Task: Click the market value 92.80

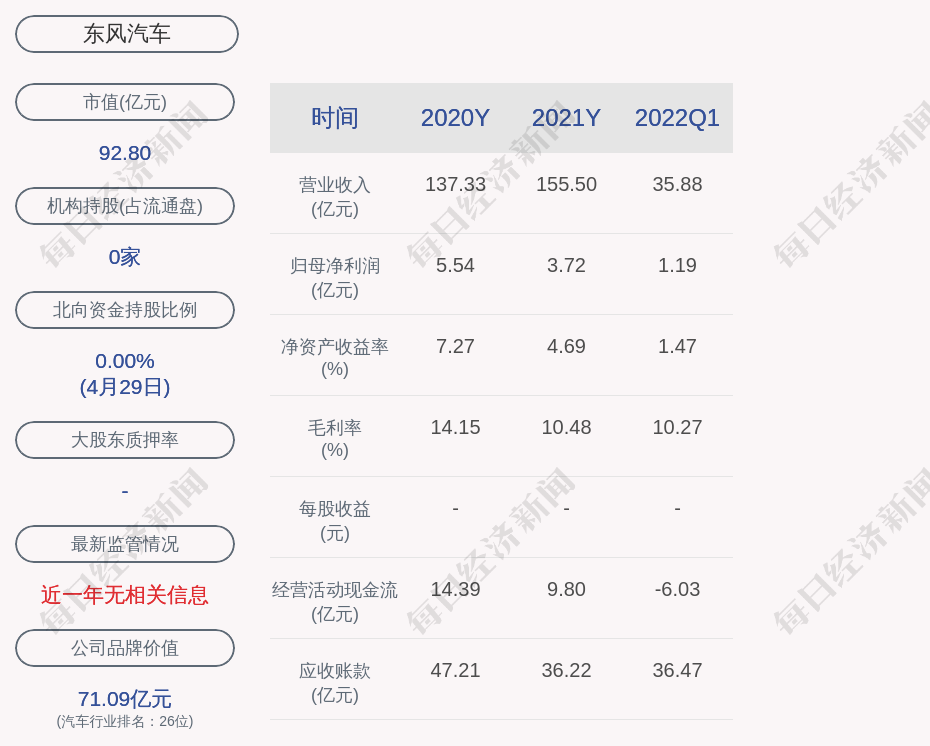Action: tap(125, 153)
